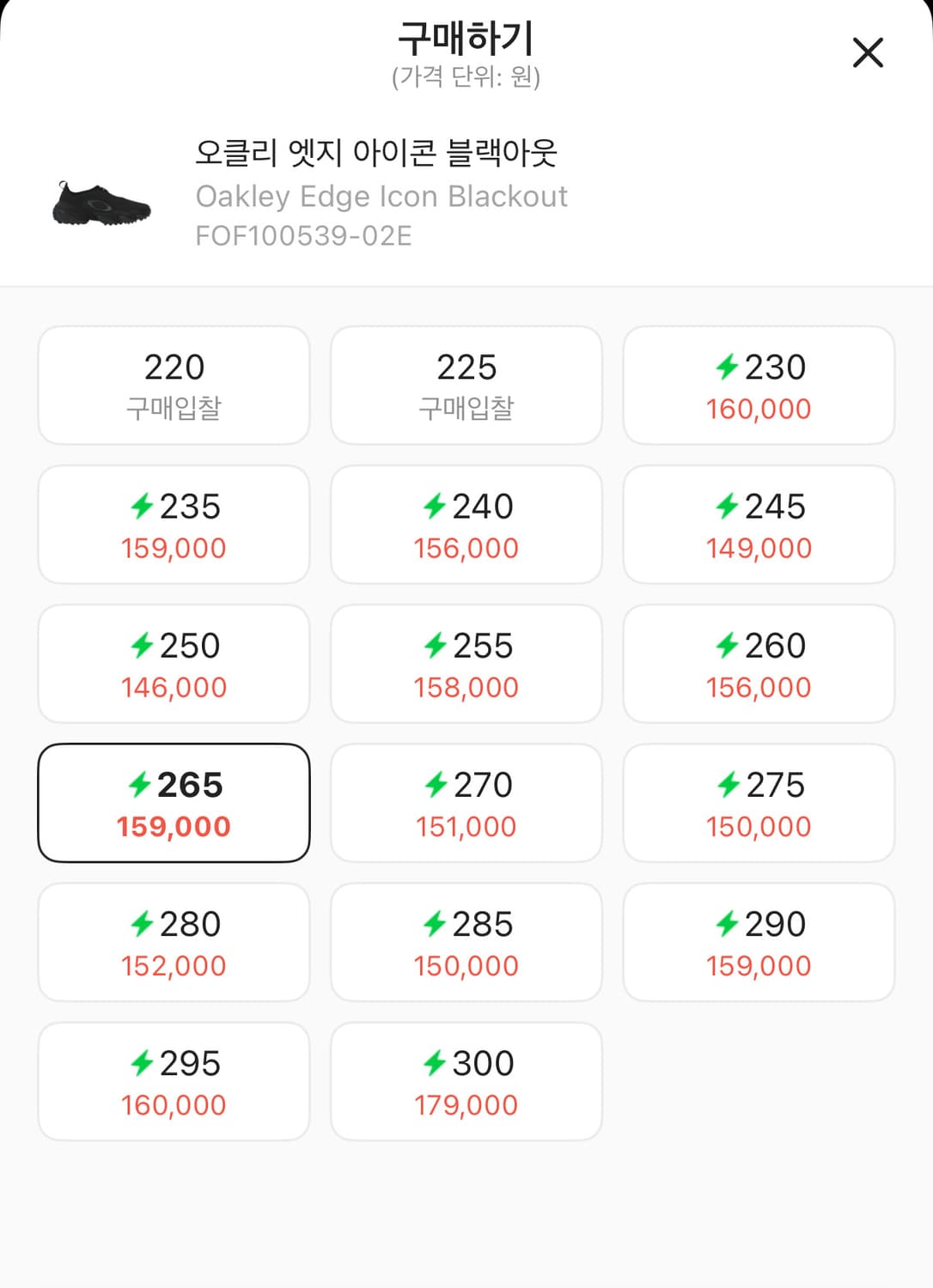Tap the lightning icon beside size 245
The width and height of the screenshot is (933, 1288).
[727, 507]
